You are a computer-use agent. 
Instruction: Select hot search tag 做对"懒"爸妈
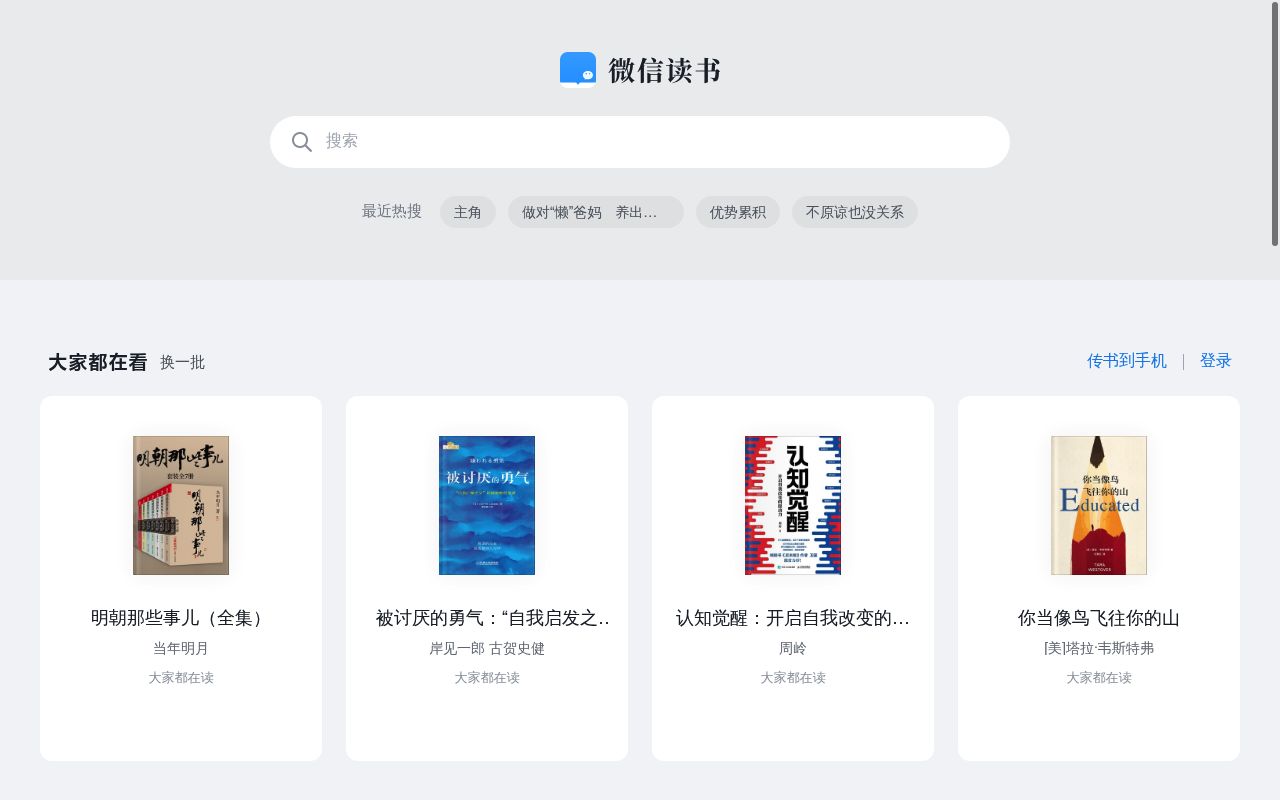[x=596, y=212]
